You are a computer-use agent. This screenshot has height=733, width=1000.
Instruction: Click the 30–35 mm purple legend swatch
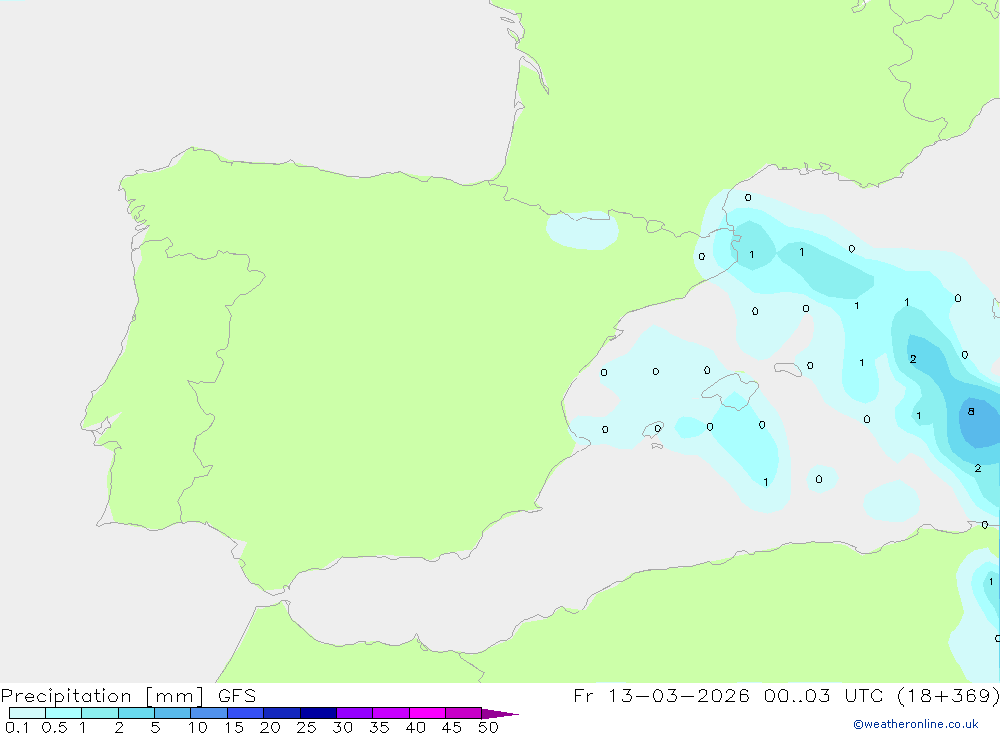[x=354, y=713]
